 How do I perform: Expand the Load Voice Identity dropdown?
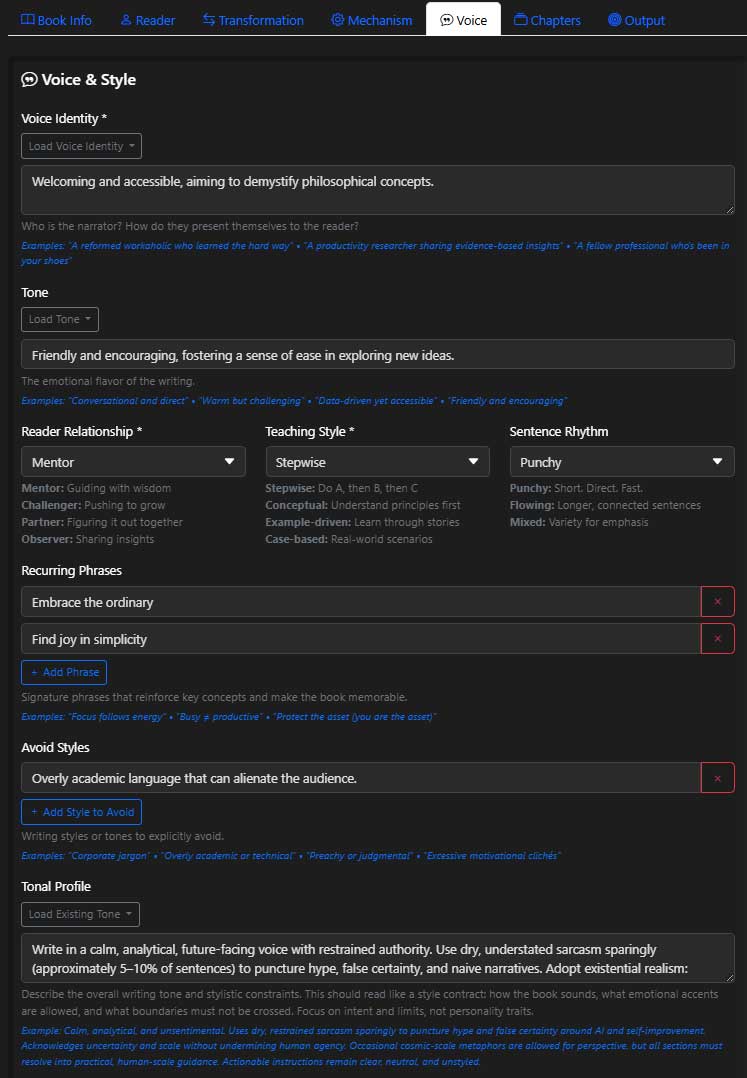(x=81, y=146)
